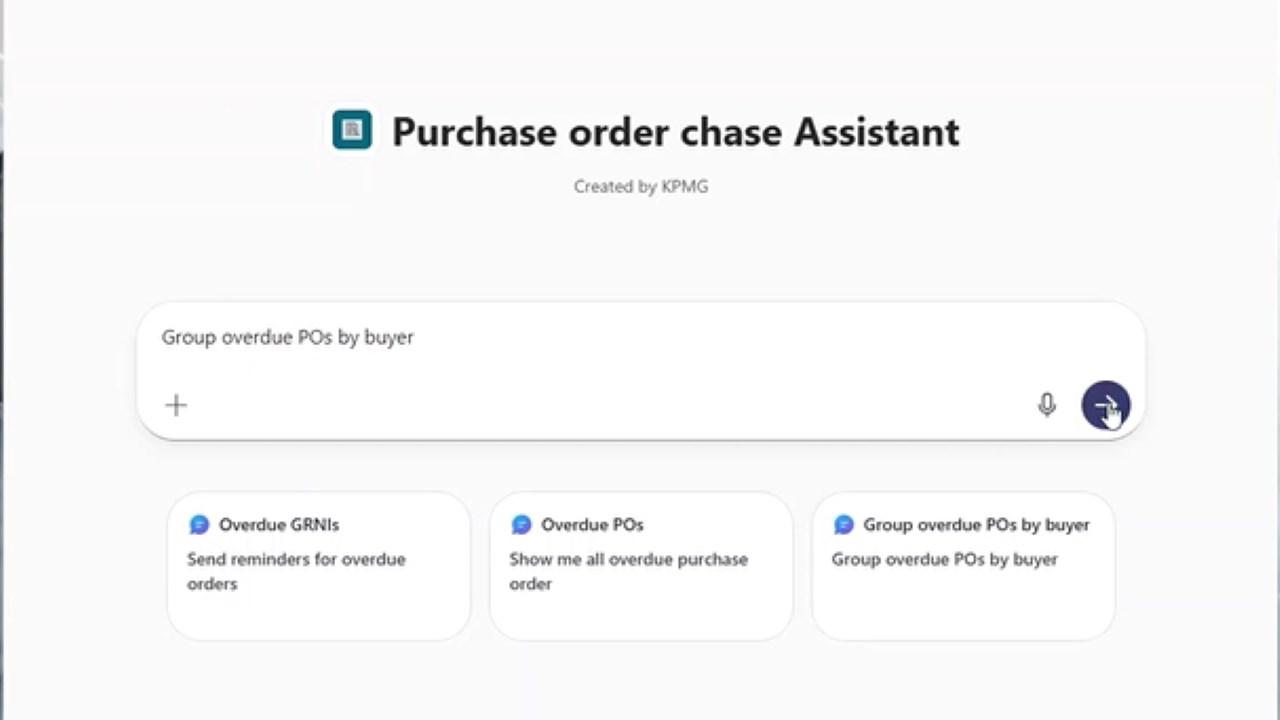This screenshot has height=720, width=1280.
Task: Select the Overdue POs card title
Action: pos(592,524)
